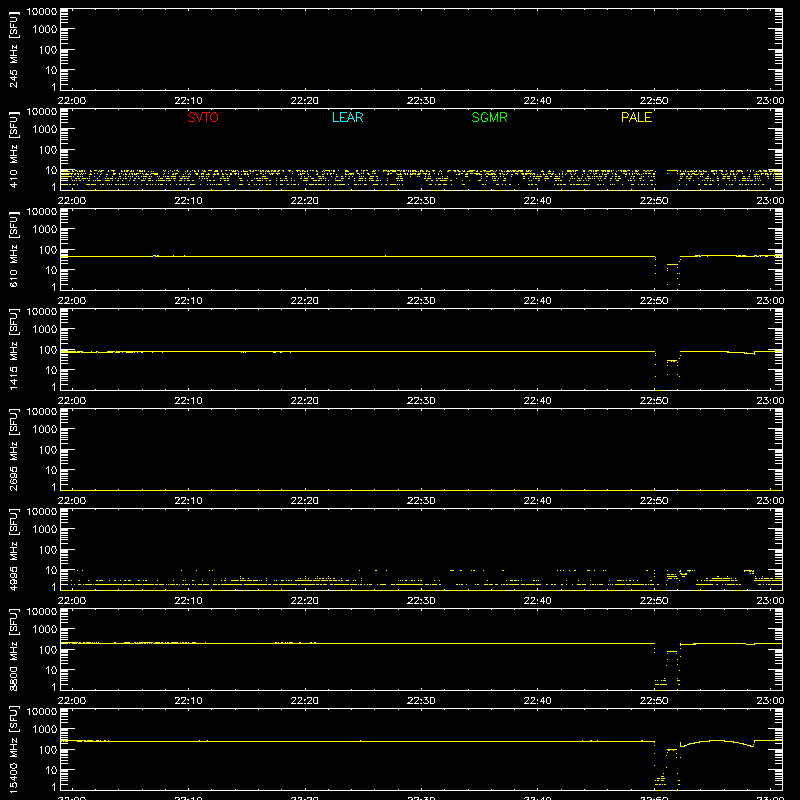Select the 245 MHz [SFU] axis label

tap(13, 49)
